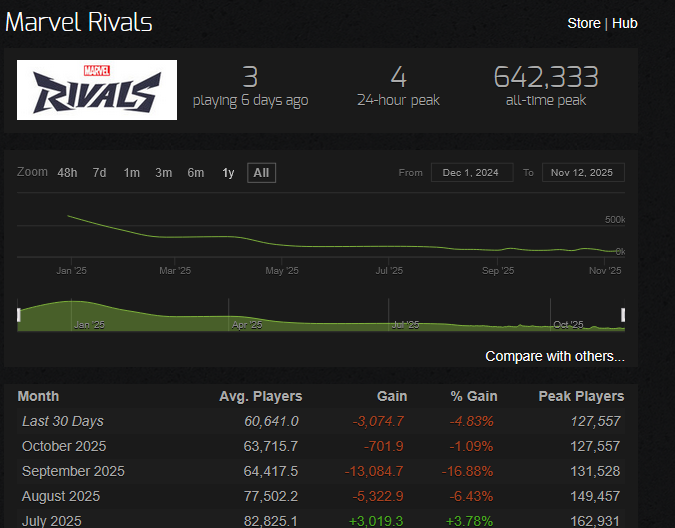Select the 1m zoom range
This screenshot has height=528, width=675.
tap(131, 173)
